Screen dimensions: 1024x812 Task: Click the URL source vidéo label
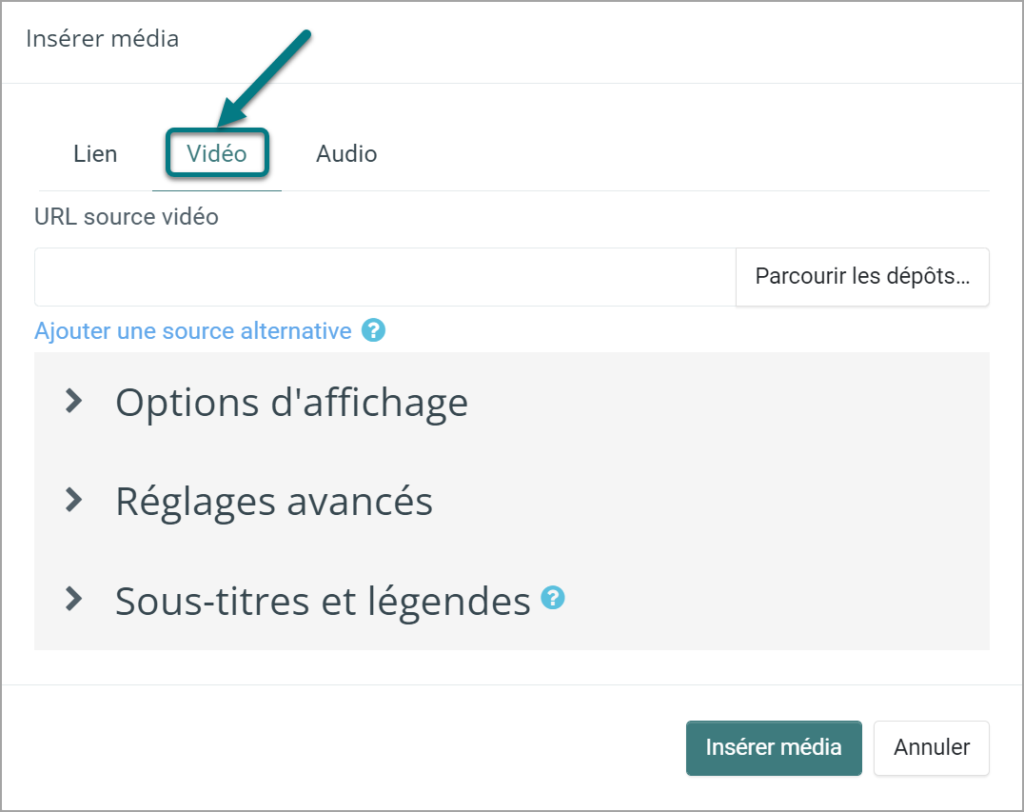126,217
